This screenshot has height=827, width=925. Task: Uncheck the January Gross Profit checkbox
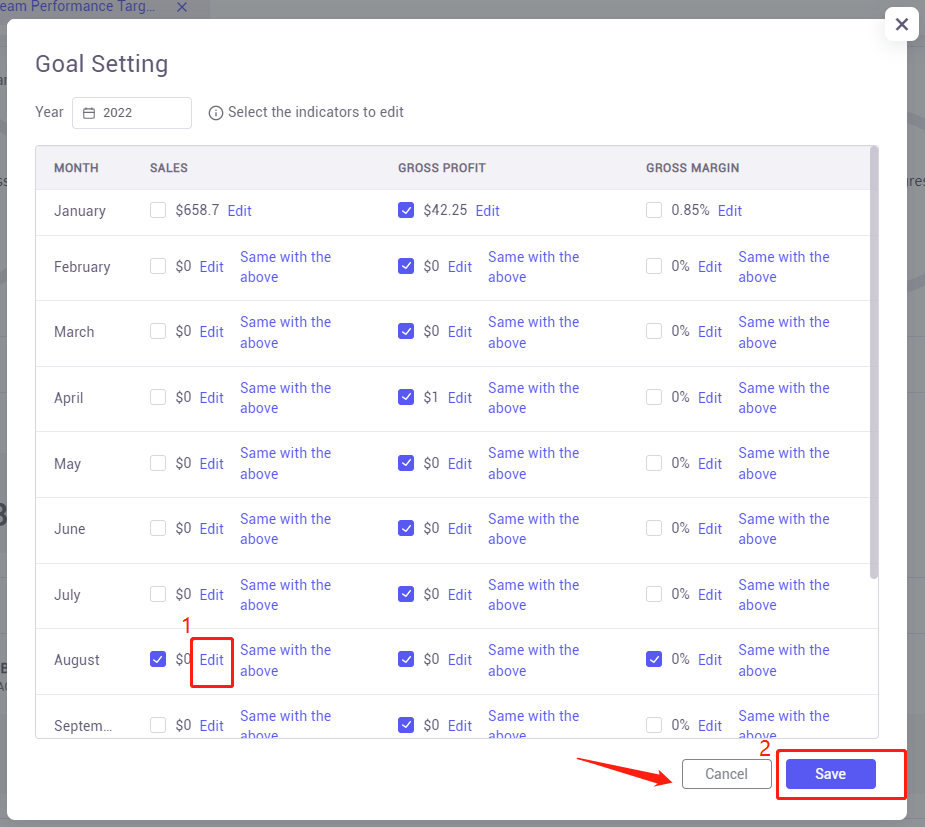(406, 210)
